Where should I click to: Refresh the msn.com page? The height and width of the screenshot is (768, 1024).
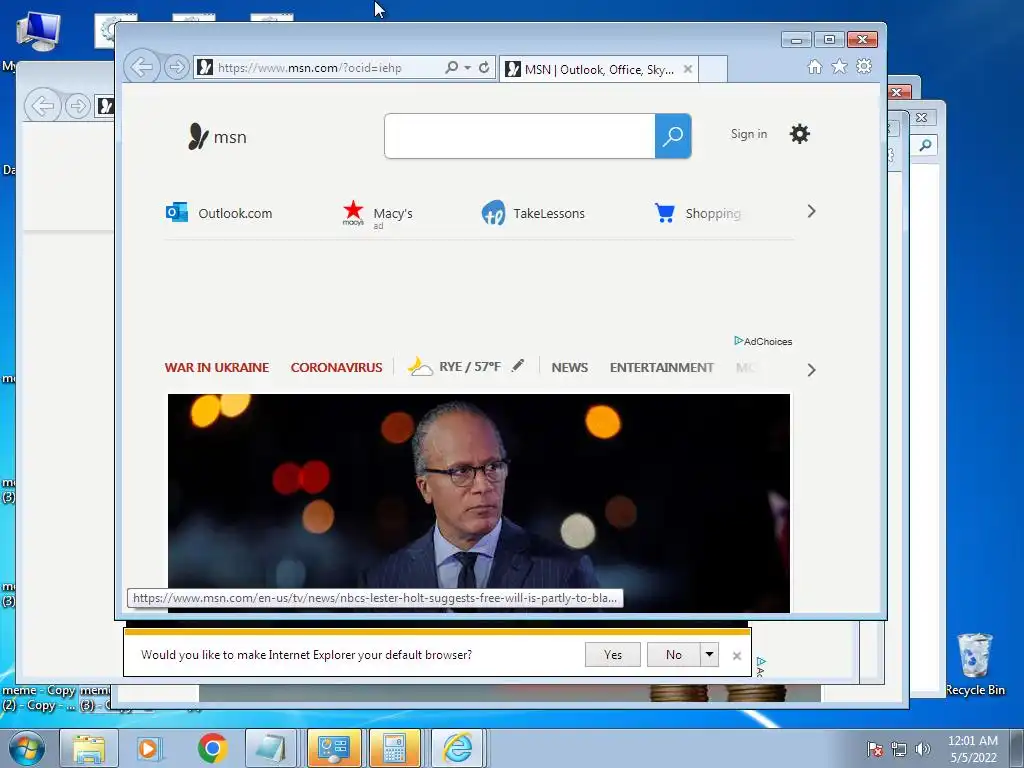click(484, 67)
